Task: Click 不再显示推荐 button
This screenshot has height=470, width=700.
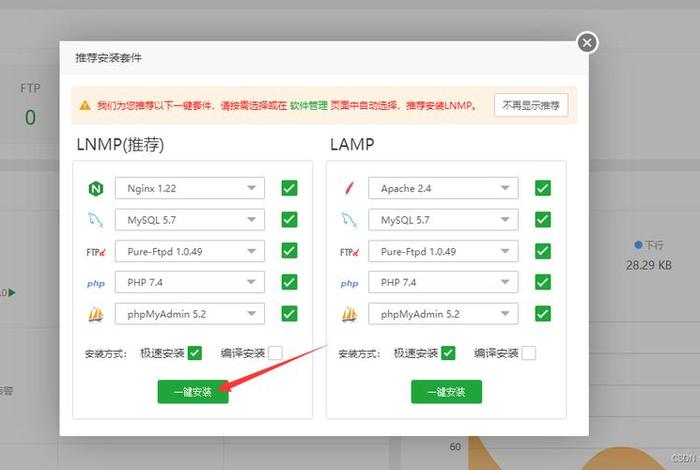Action: 531,105
